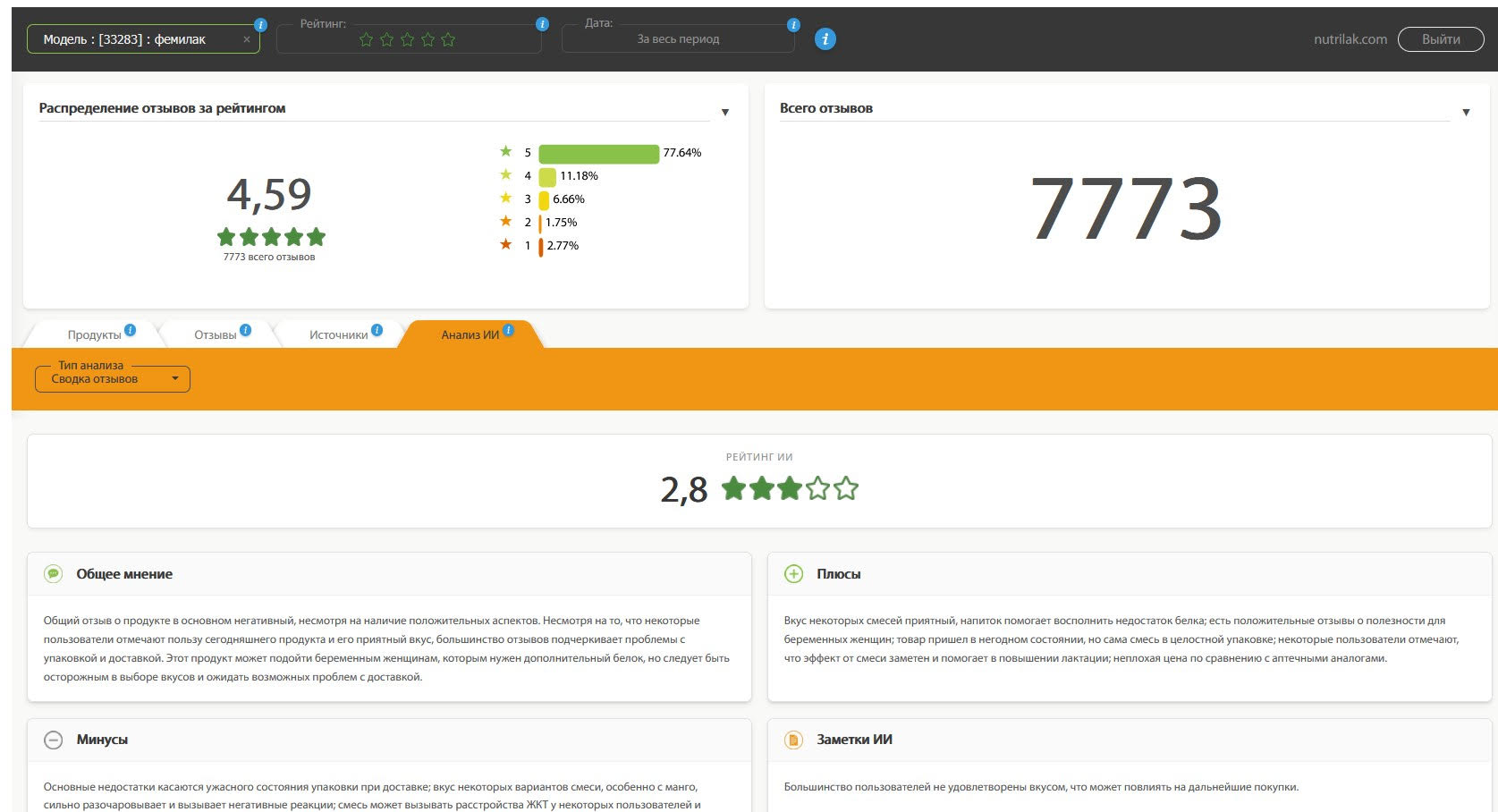Click the green 5-star rating bar

click(598, 154)
